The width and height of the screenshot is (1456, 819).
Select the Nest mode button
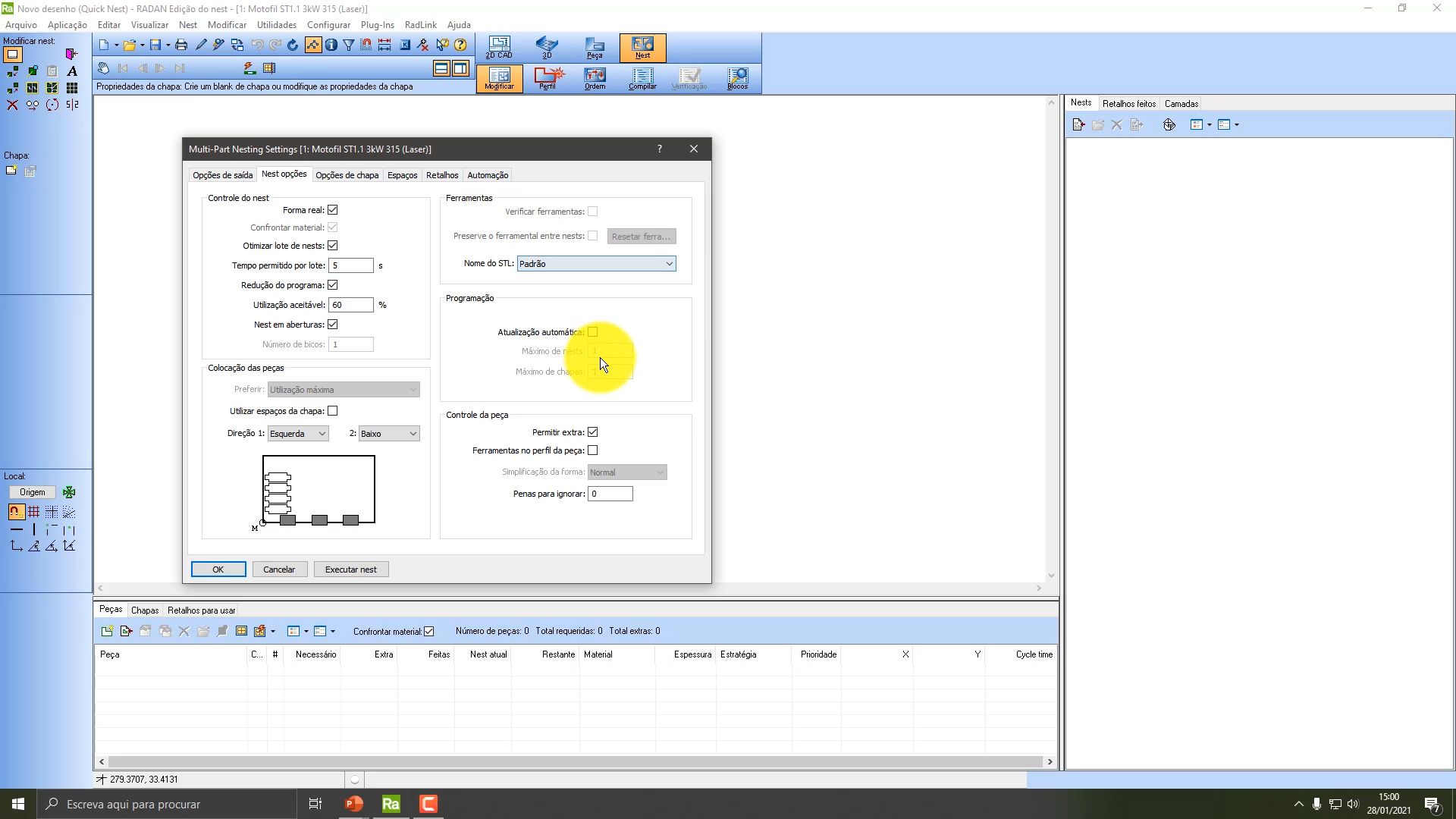point(642,47)
